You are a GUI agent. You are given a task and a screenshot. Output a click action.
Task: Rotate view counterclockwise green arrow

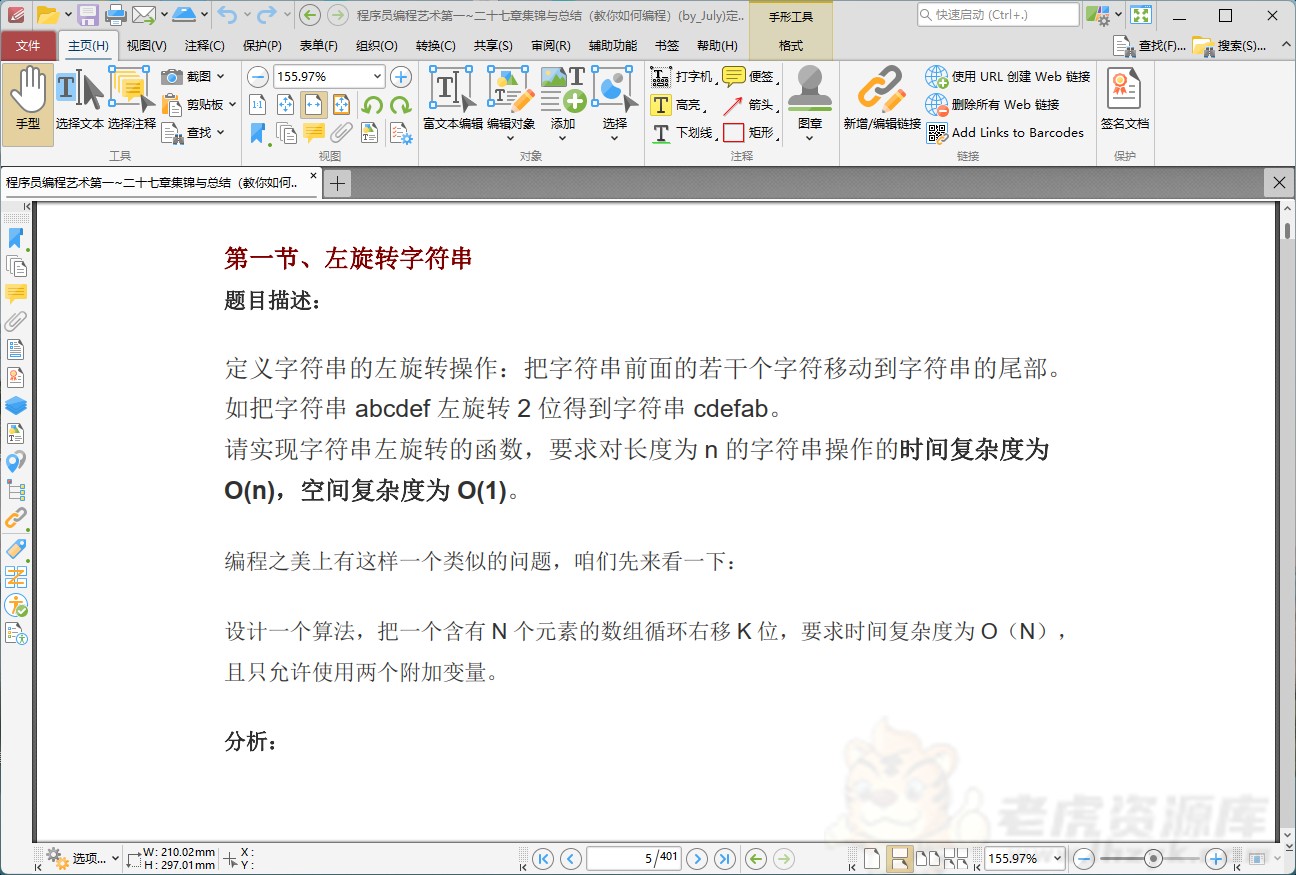(x=372, y=105)
